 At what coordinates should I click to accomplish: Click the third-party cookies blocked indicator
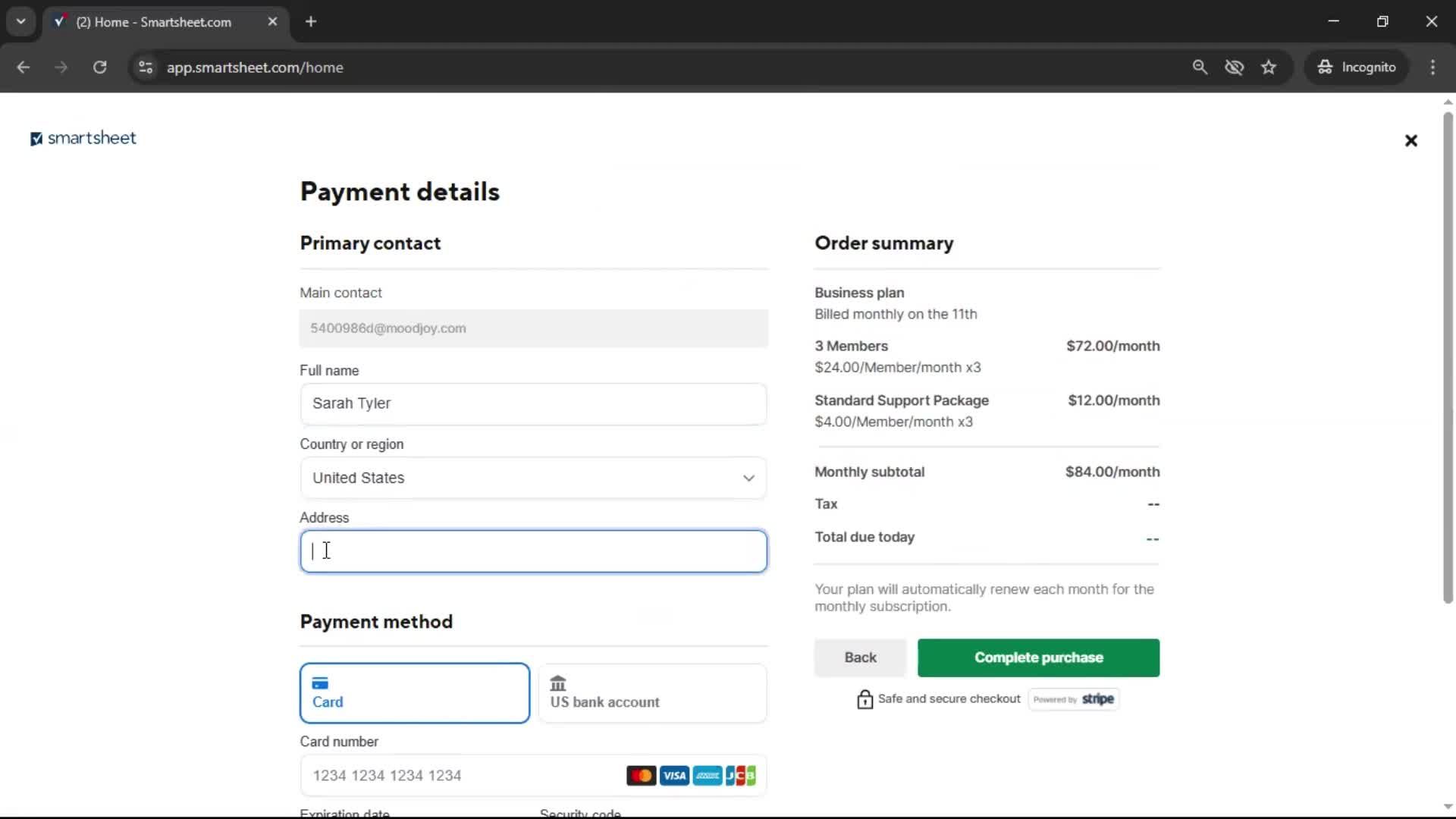(x=1235, y=67)
